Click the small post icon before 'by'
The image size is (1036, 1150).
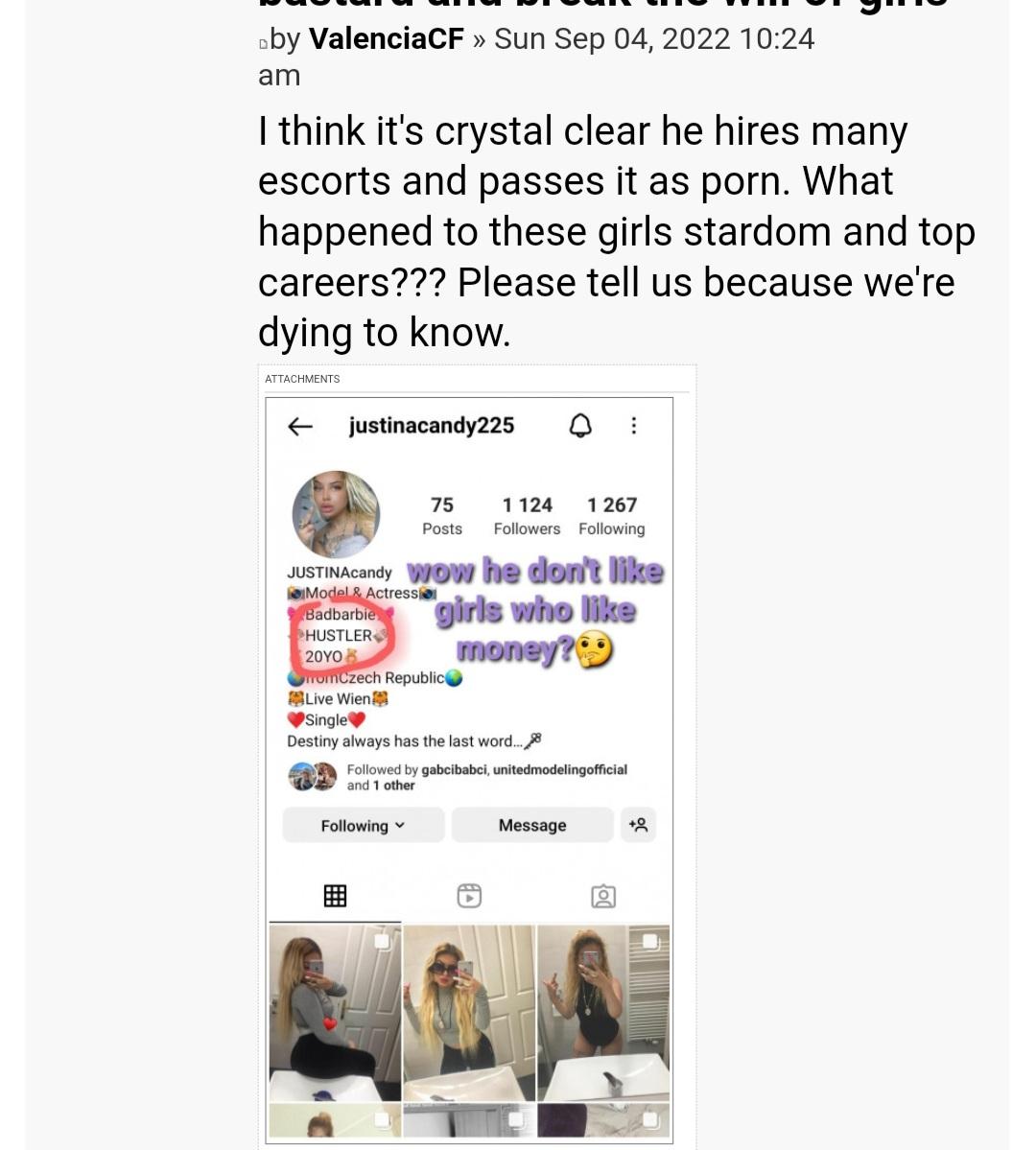[263, 43]
